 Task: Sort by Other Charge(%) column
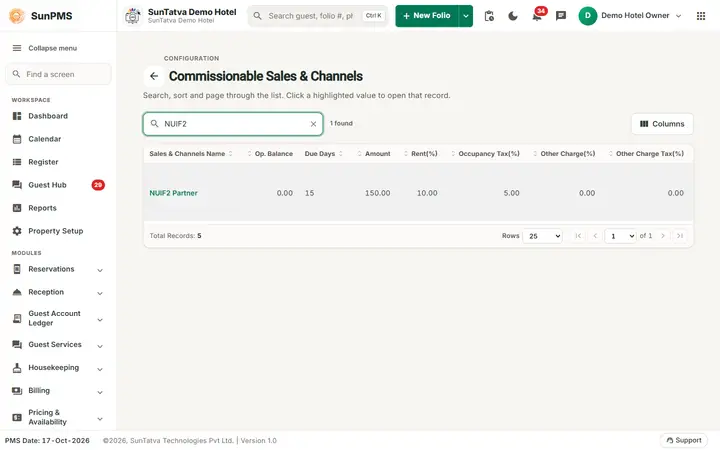[564, 154]
